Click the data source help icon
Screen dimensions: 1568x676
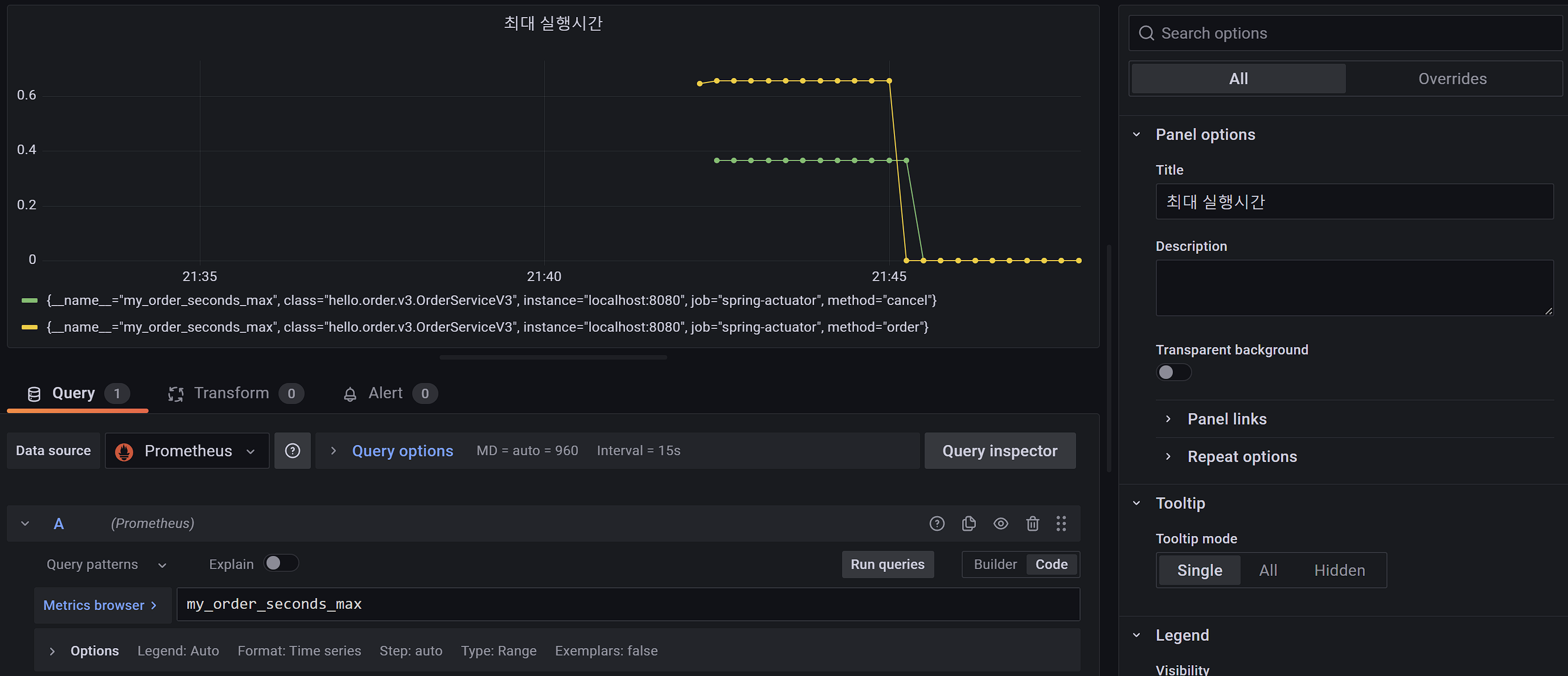292,451
